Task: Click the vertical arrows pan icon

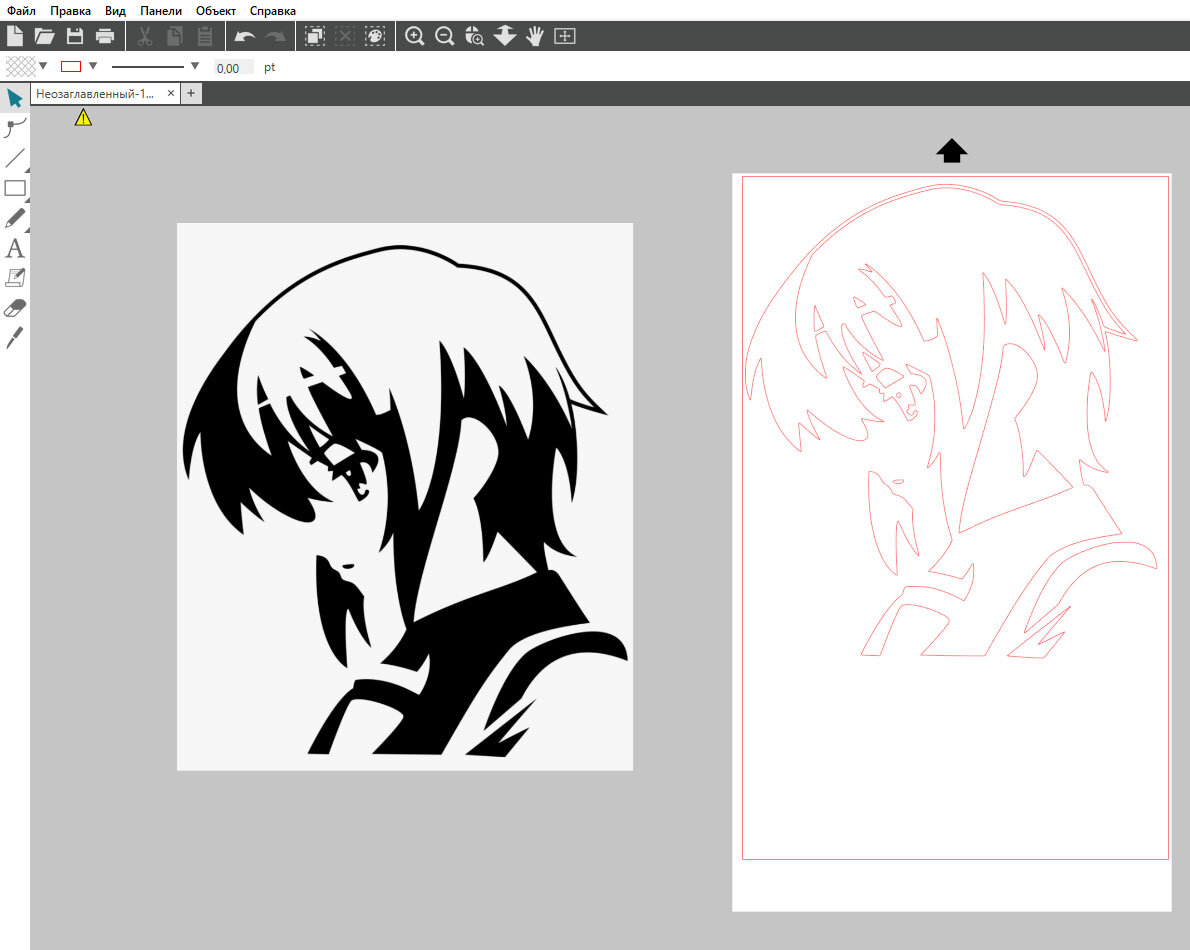Action: [x=505, y=36]
